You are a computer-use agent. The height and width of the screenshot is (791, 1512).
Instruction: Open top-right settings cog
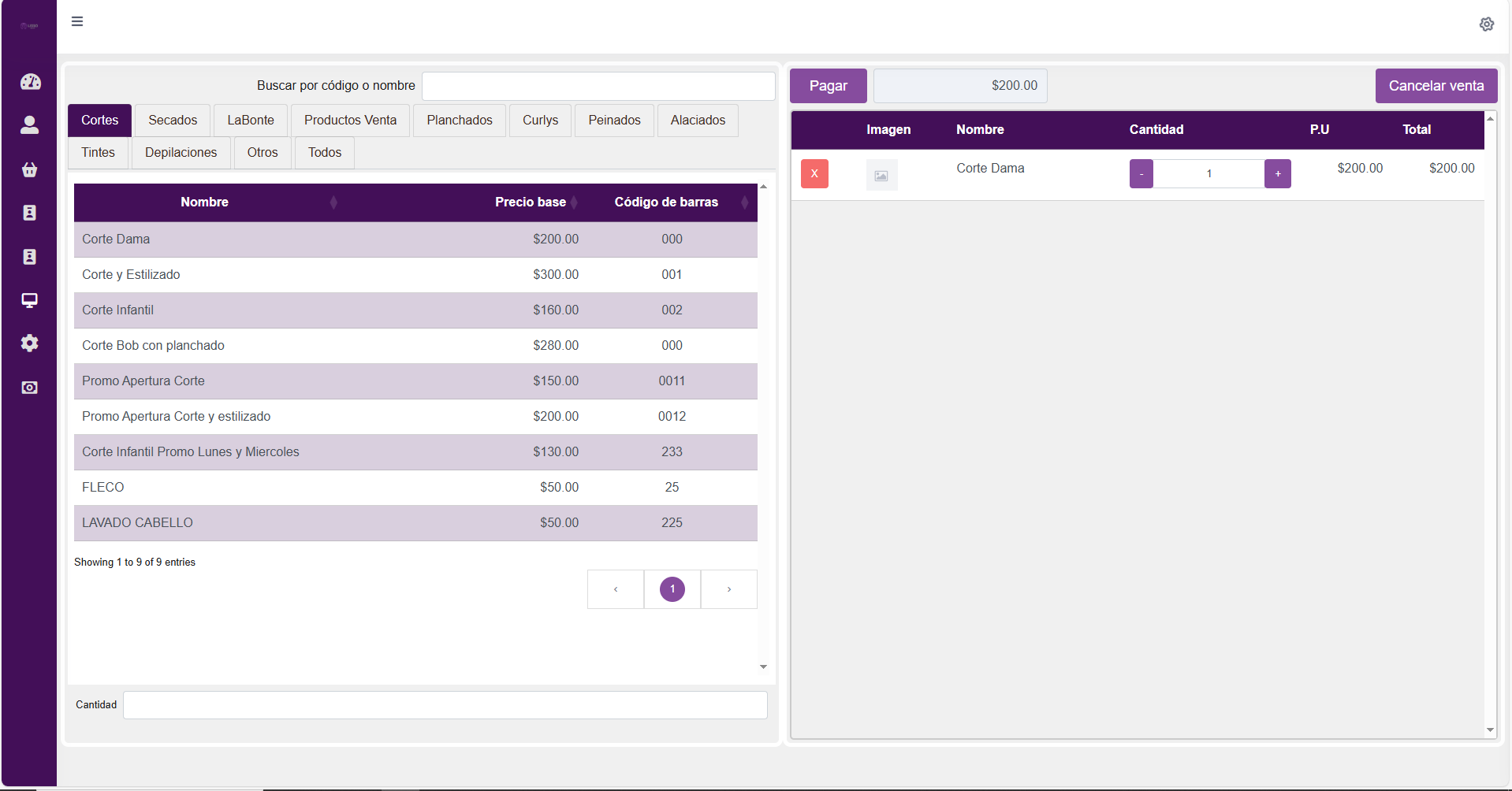click(1486, 24)
